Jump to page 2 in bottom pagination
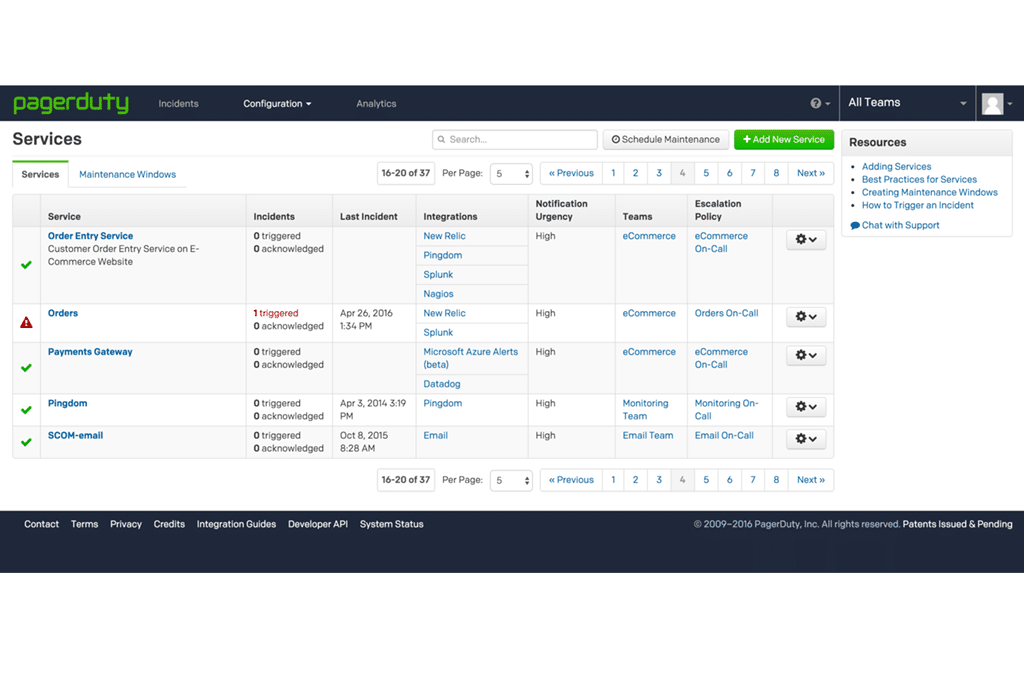This screenshot has width=1024, height=683. coord(635,480)
